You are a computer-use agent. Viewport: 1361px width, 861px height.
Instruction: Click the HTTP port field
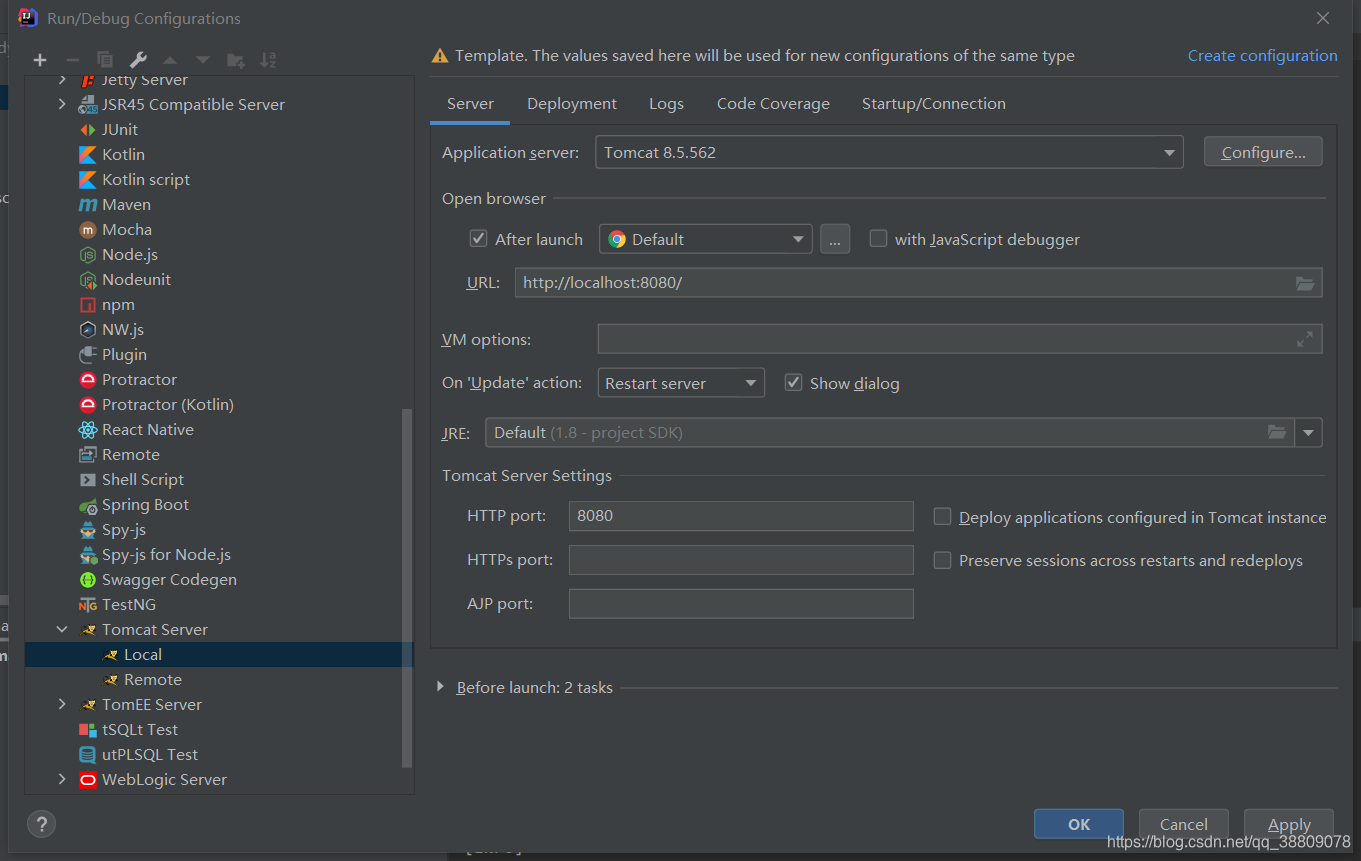tap(741, 516)
